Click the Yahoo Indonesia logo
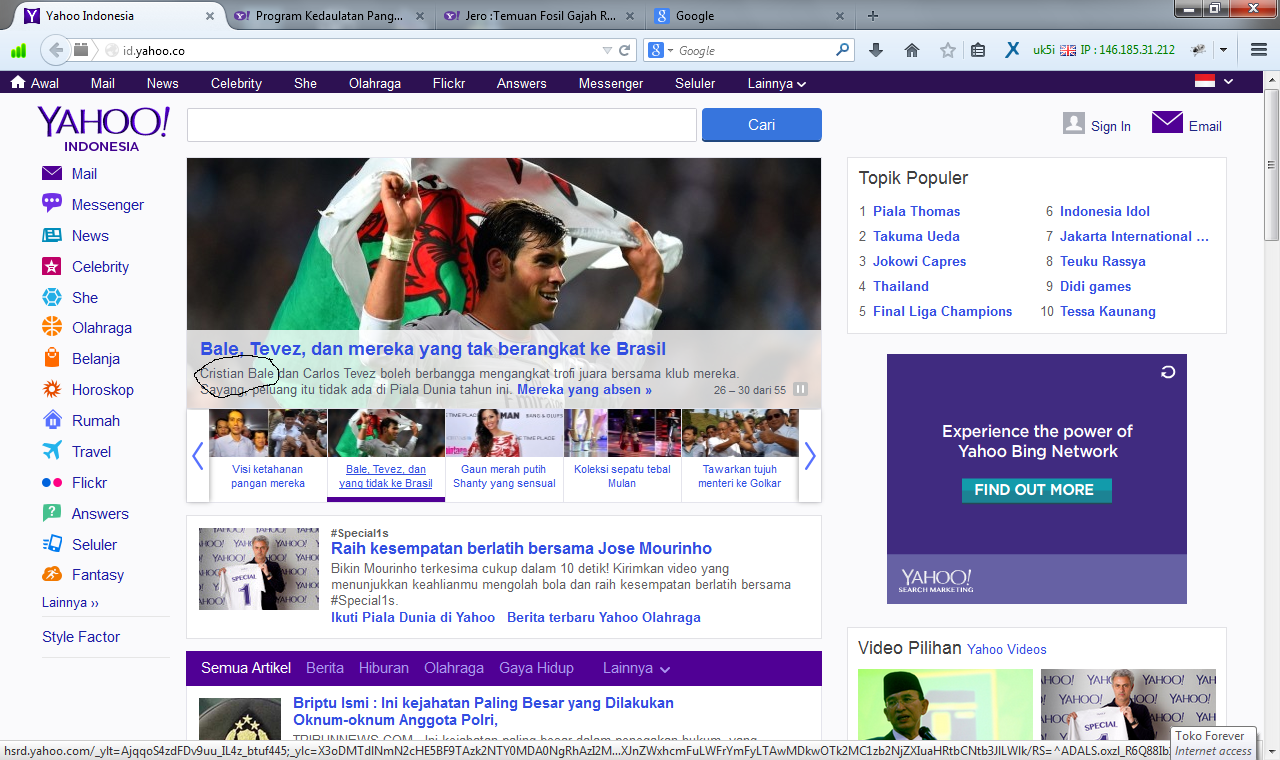1280x760 pixels. coord(102,129)
